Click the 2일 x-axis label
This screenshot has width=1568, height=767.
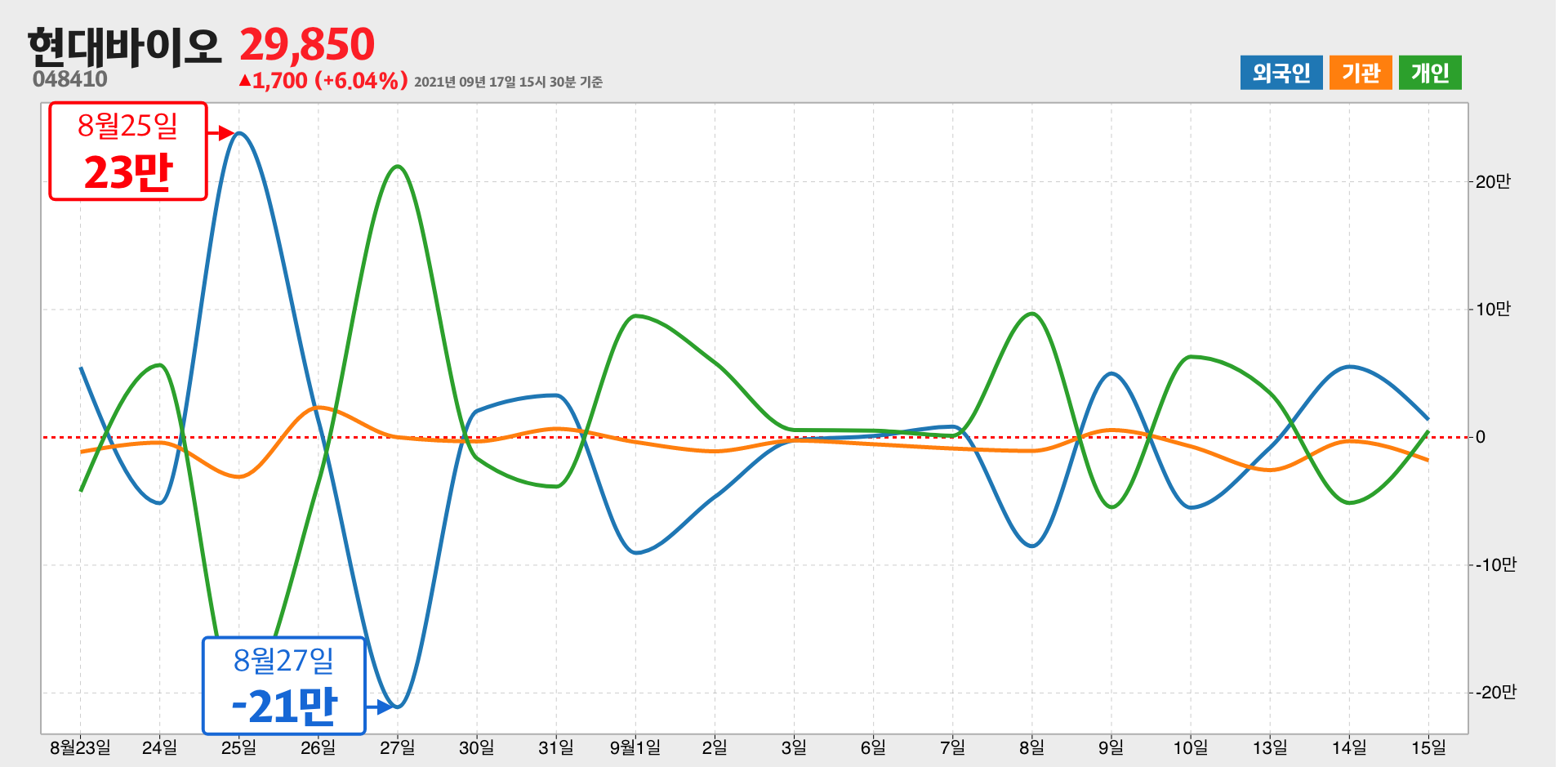(715, 747)
